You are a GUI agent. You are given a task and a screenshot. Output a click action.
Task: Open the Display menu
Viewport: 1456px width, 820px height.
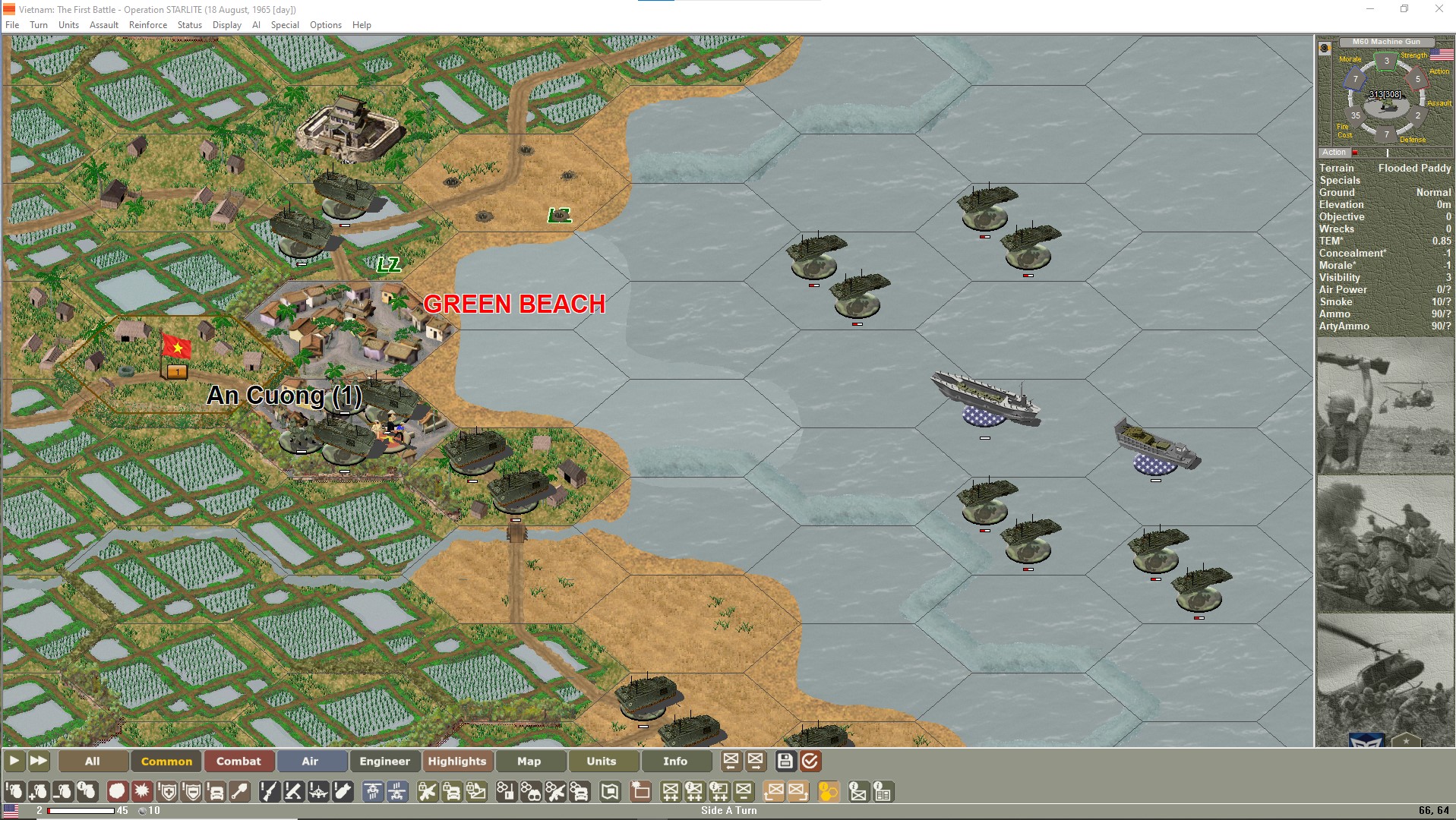click(227, 24)
